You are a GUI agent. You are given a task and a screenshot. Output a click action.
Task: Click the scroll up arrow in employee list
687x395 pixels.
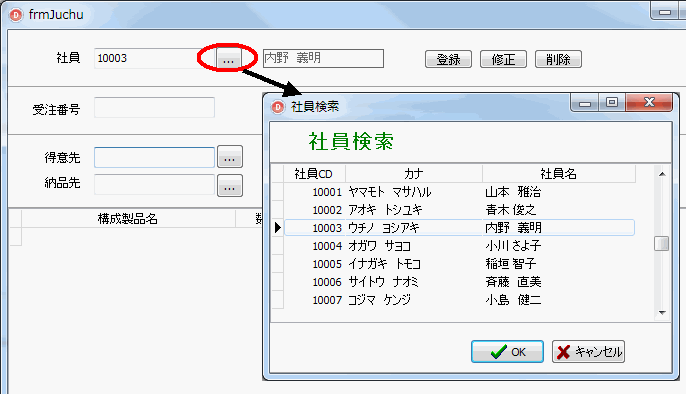[662, 174]
